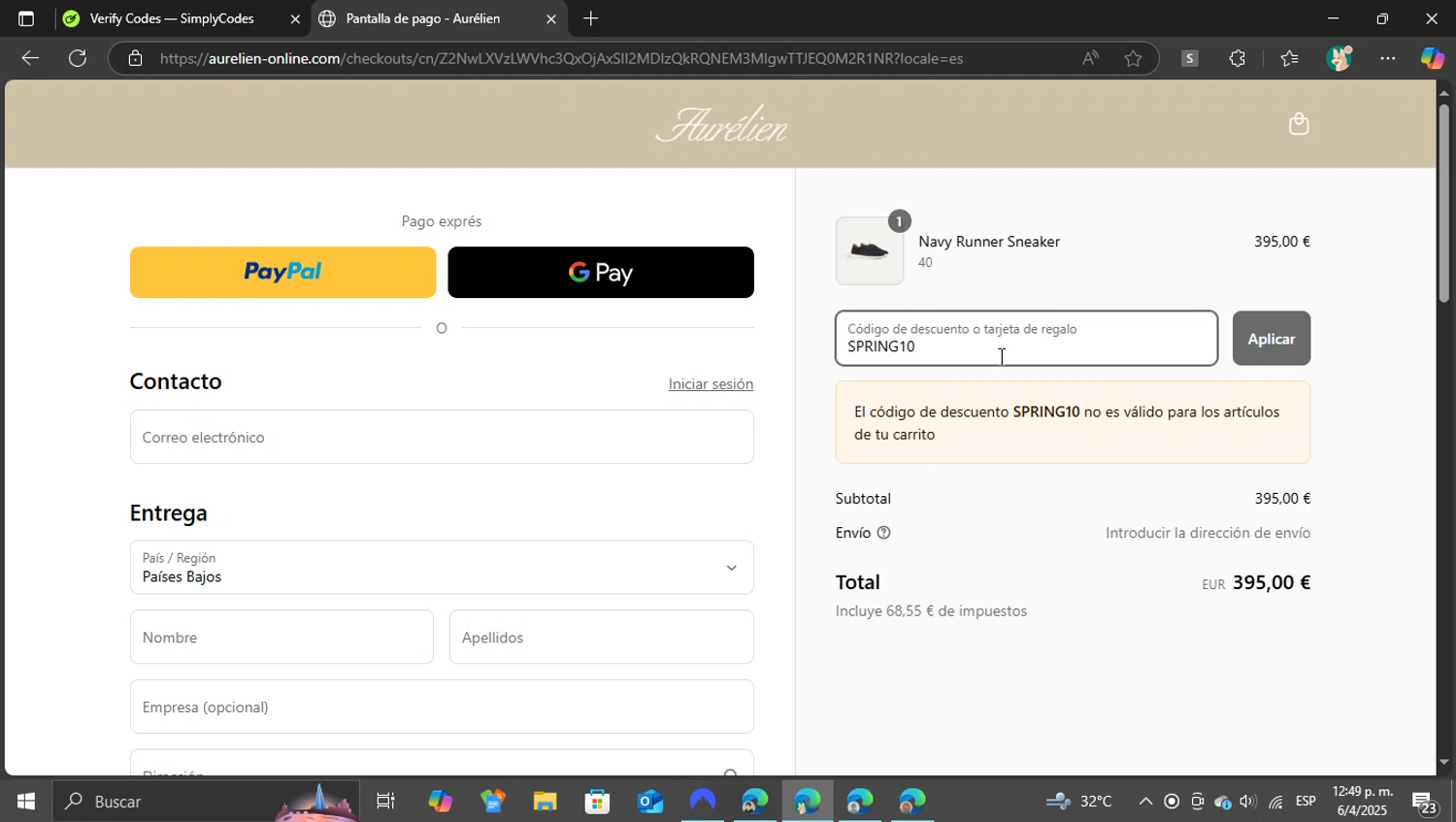Launch Copilot from the taskbar
This screenshot has height=822, width=1456.
coord(440,802)
